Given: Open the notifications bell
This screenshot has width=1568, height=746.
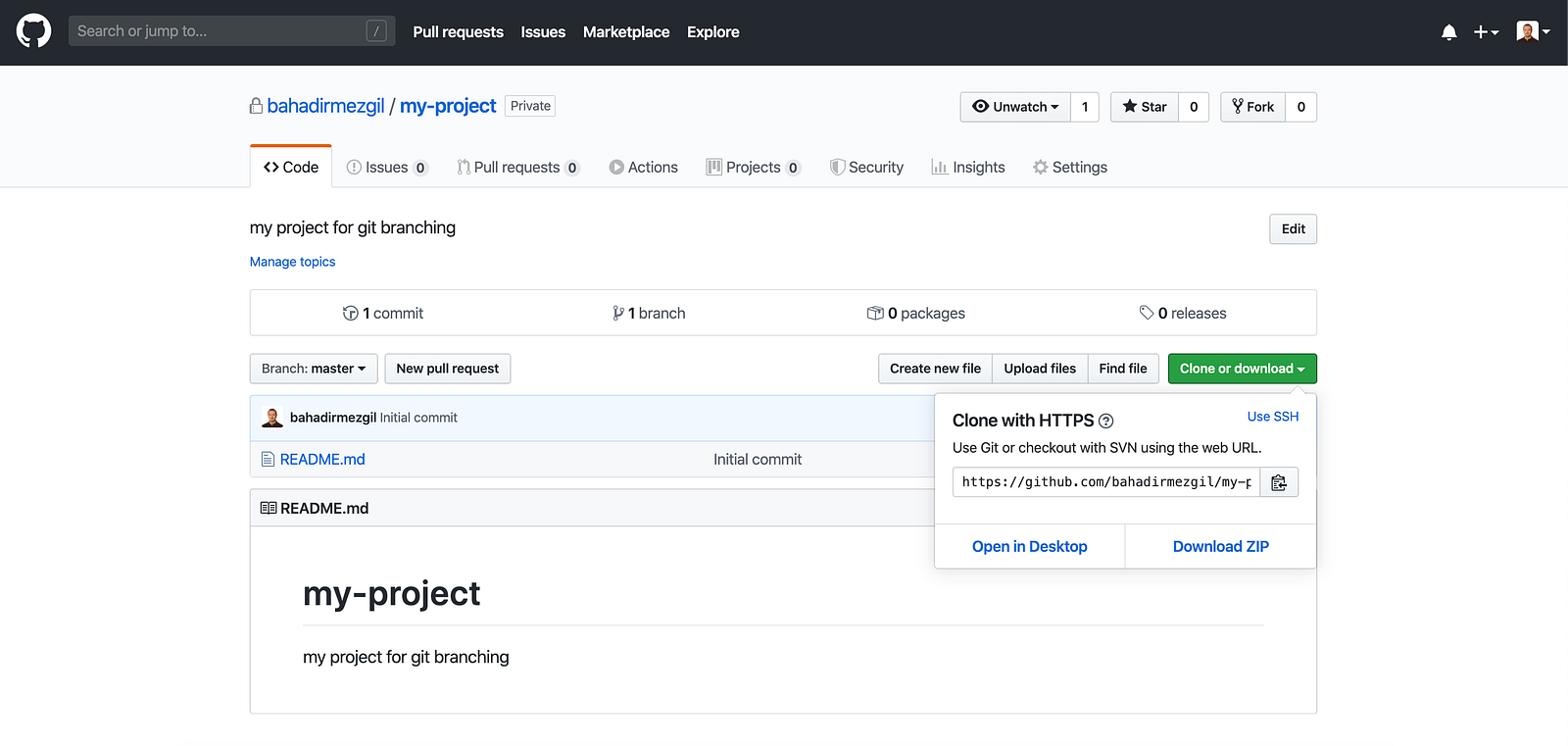Looking at the screenshot, I should point(1448,32).
